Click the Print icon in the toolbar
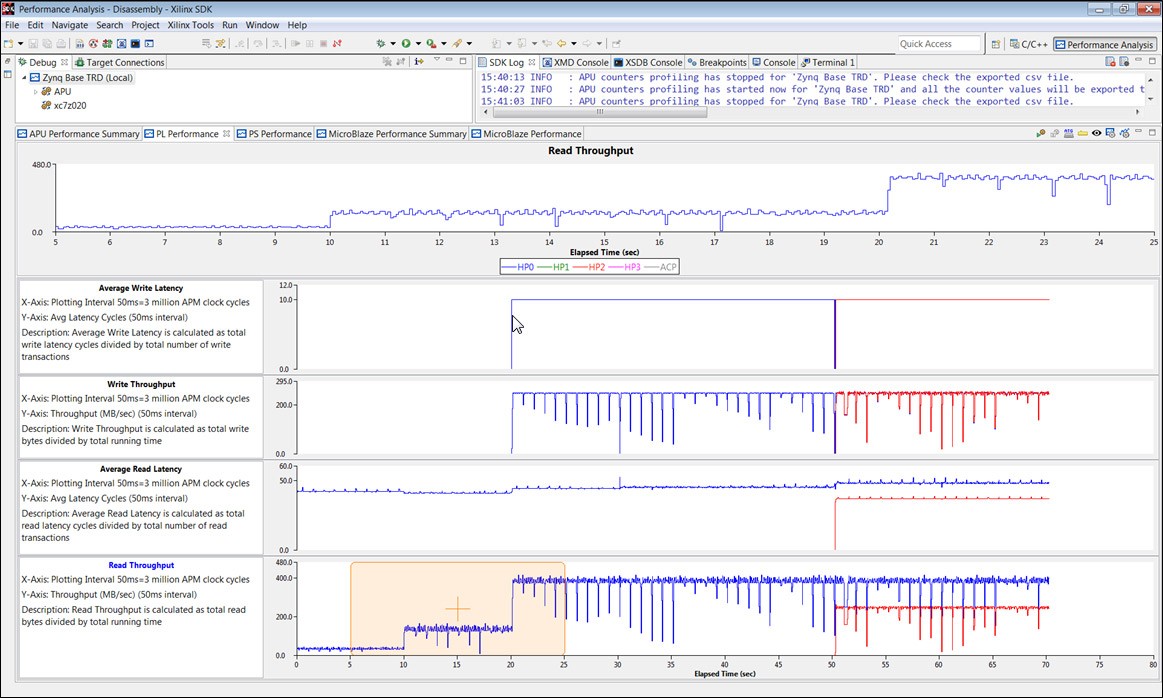 click(62, 44)
